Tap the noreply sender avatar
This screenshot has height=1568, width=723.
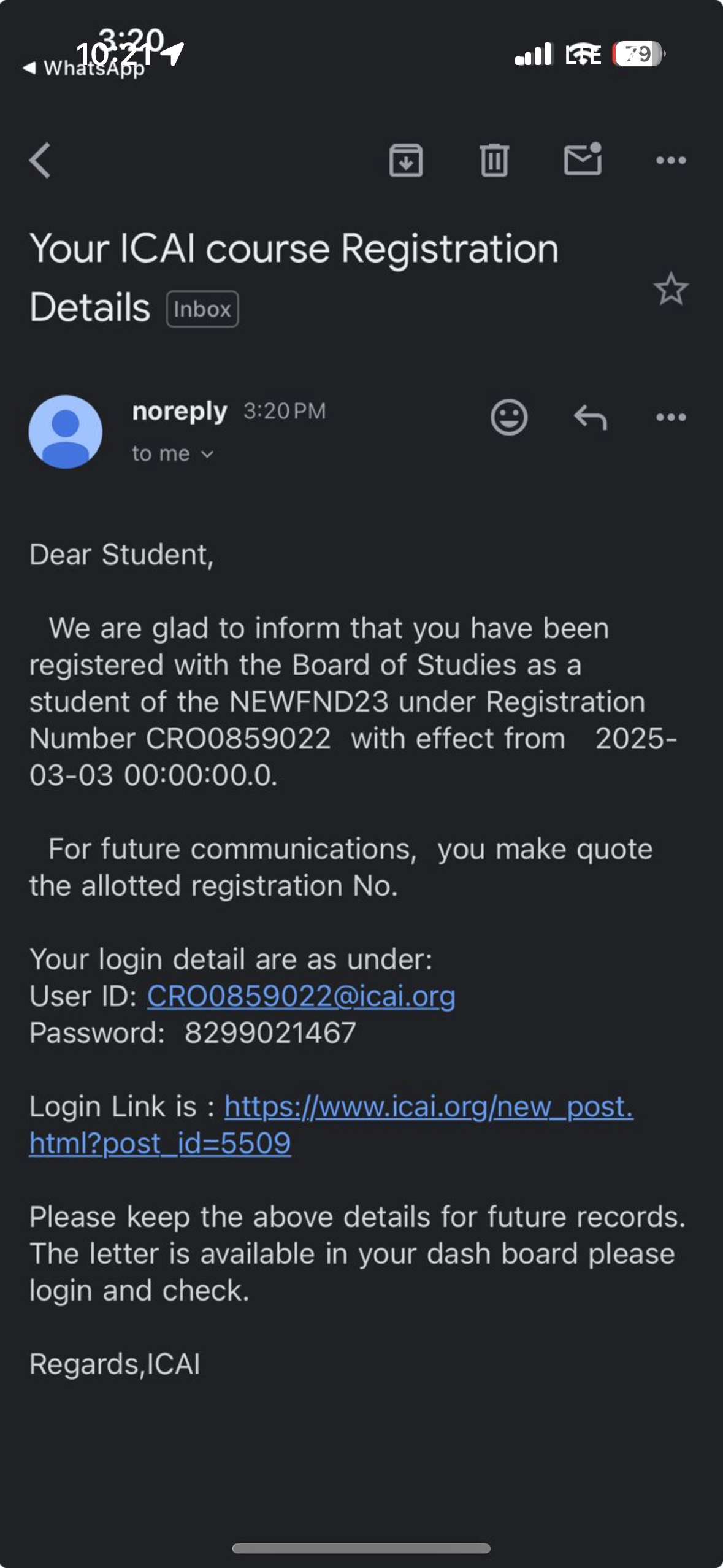coord(66,432)
